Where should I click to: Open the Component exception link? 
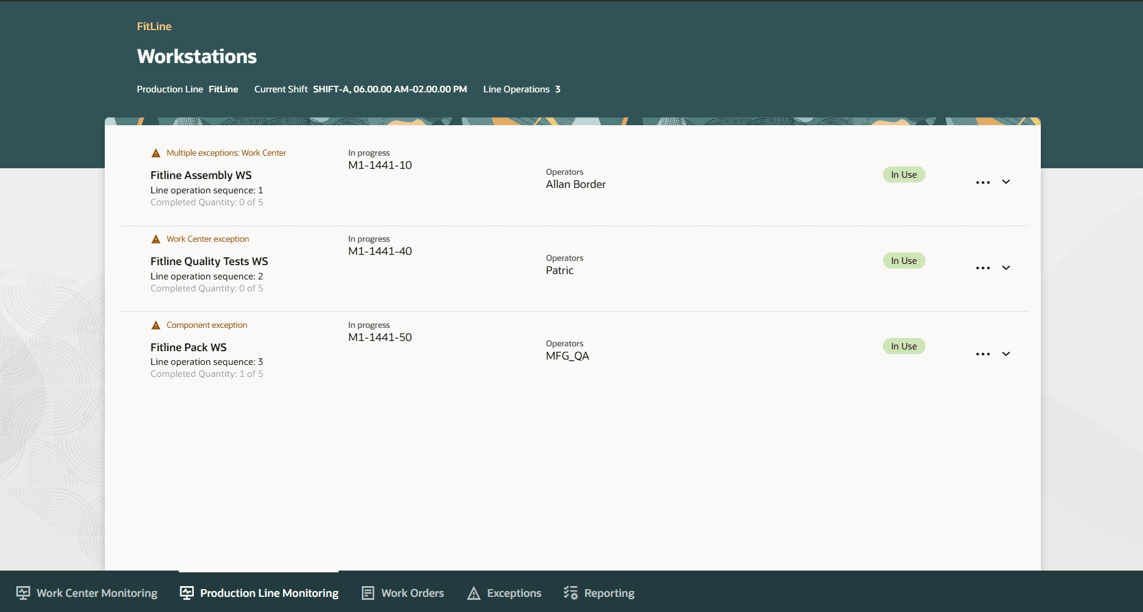[206, 325]
